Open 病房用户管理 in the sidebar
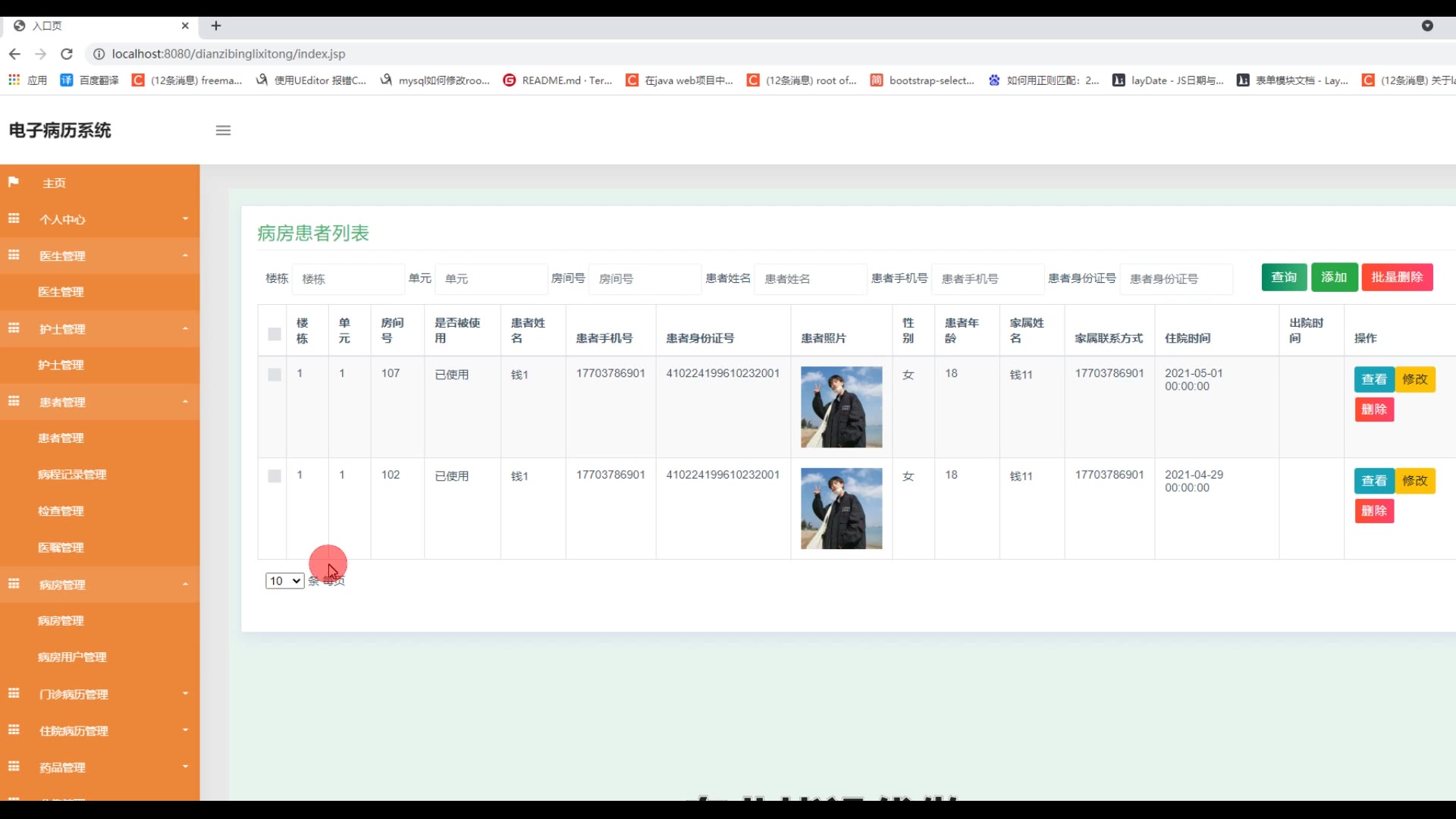The width and height of the screenshot is (1456, 819). (x=72, y=657)
